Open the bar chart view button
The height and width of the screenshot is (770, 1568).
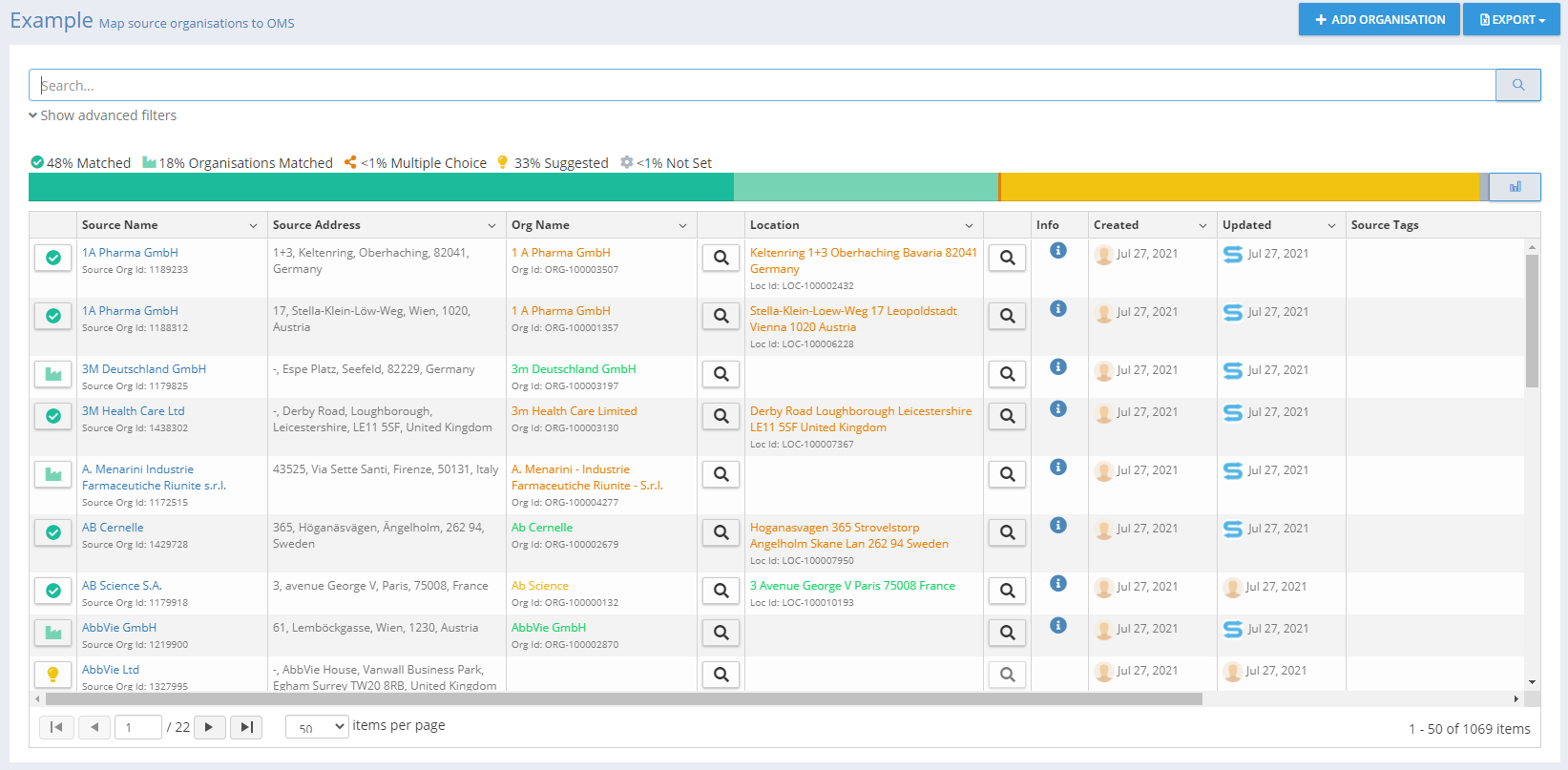click(x=1515, y=187)
